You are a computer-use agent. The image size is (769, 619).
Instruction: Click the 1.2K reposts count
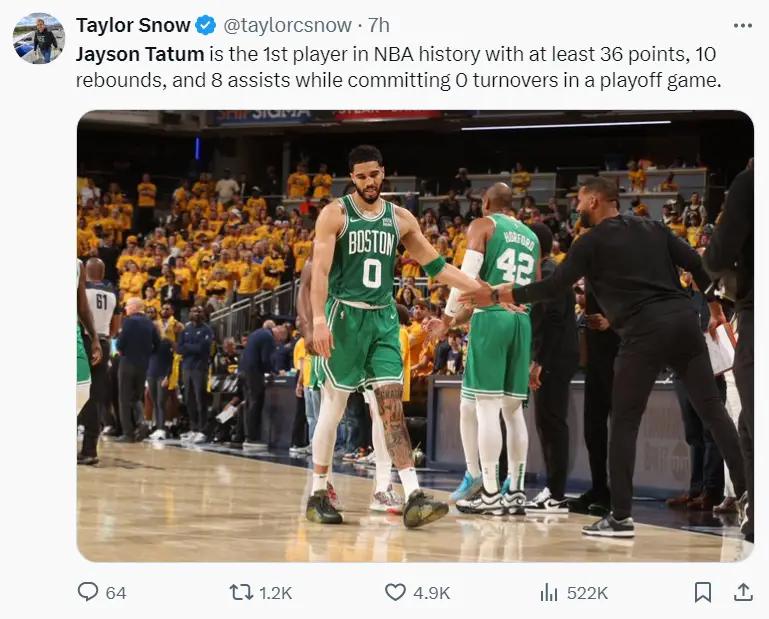pos(276,593)
